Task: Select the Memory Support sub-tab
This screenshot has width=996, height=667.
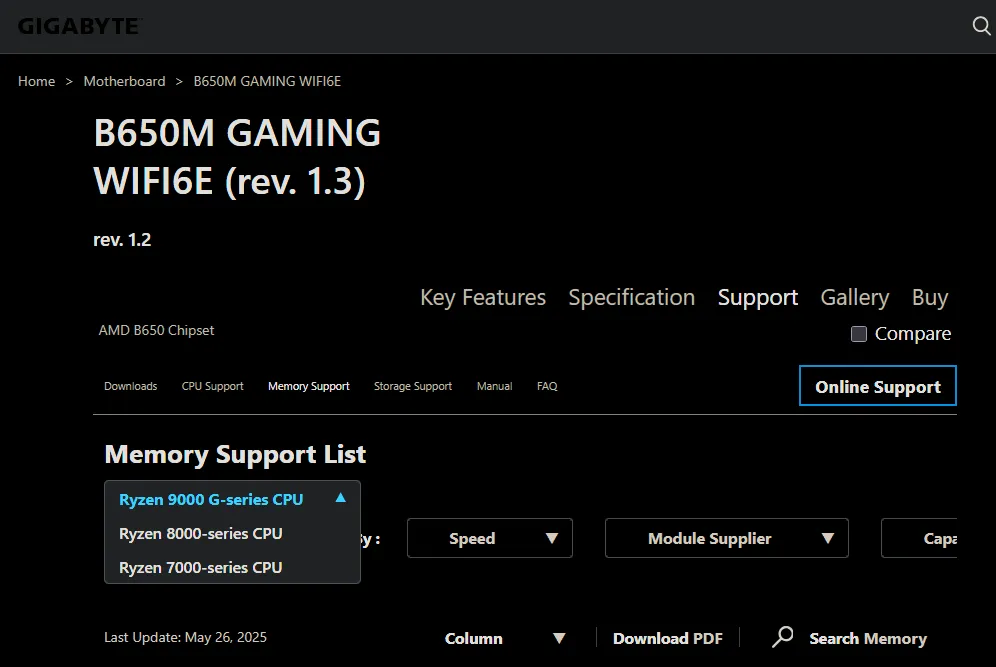Action: click(x=309, y=386)
